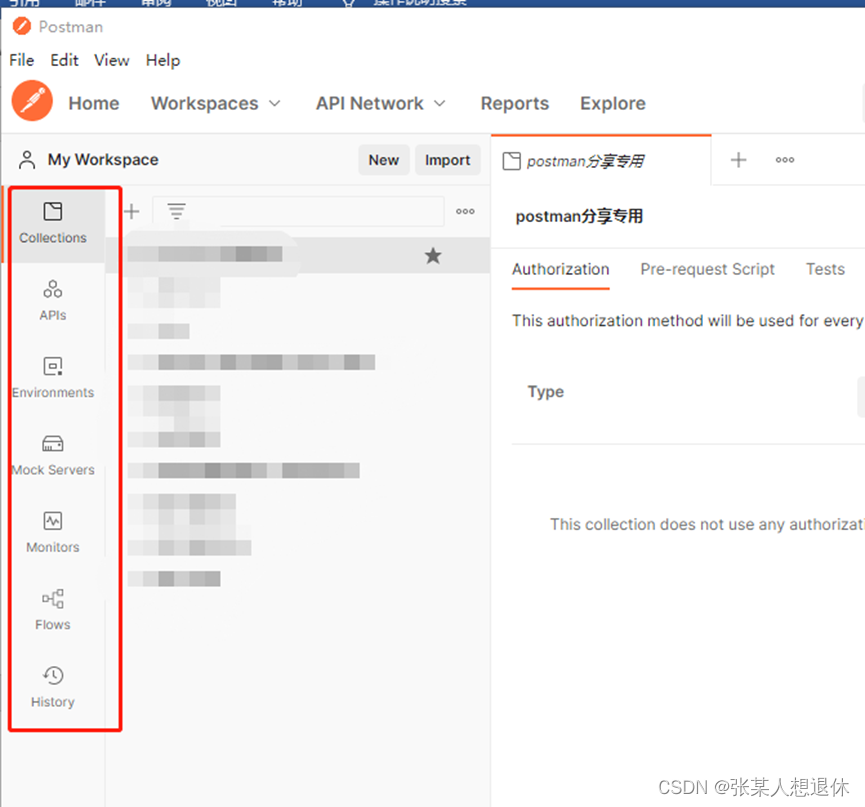Open the View menu
Screen dimensions: 865x807
tap(111, 60)
